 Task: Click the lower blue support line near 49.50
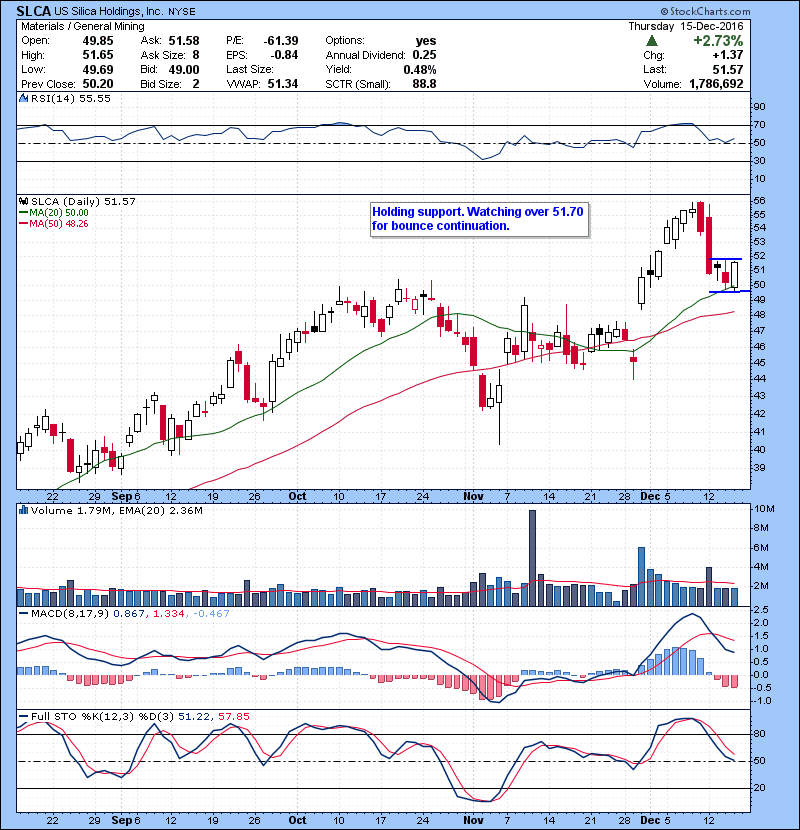coord(725,291)
